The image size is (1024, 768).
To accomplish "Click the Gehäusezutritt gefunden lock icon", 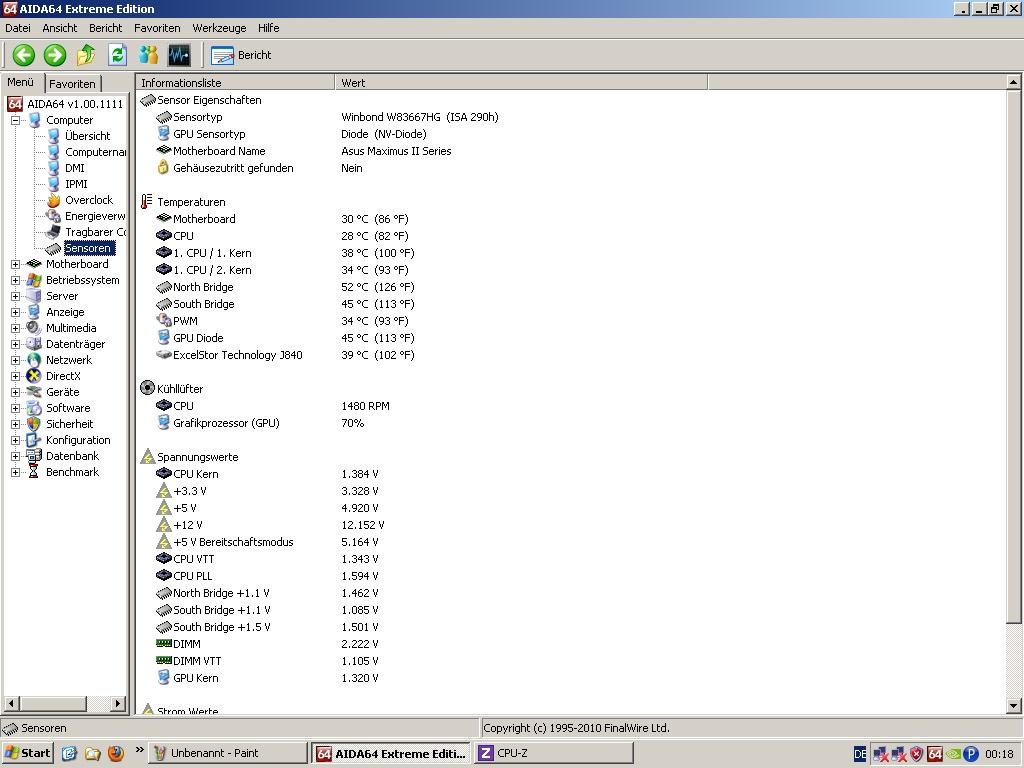I will (x=163, y=168).
